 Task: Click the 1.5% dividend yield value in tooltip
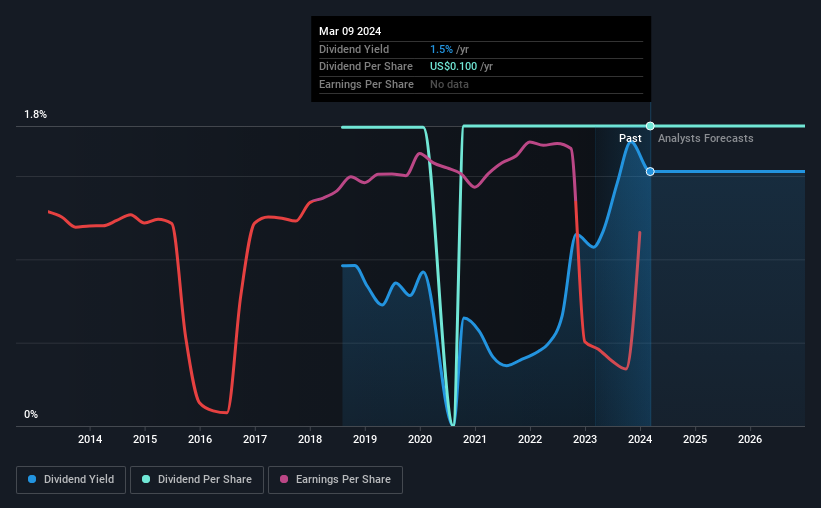point(441,49)
